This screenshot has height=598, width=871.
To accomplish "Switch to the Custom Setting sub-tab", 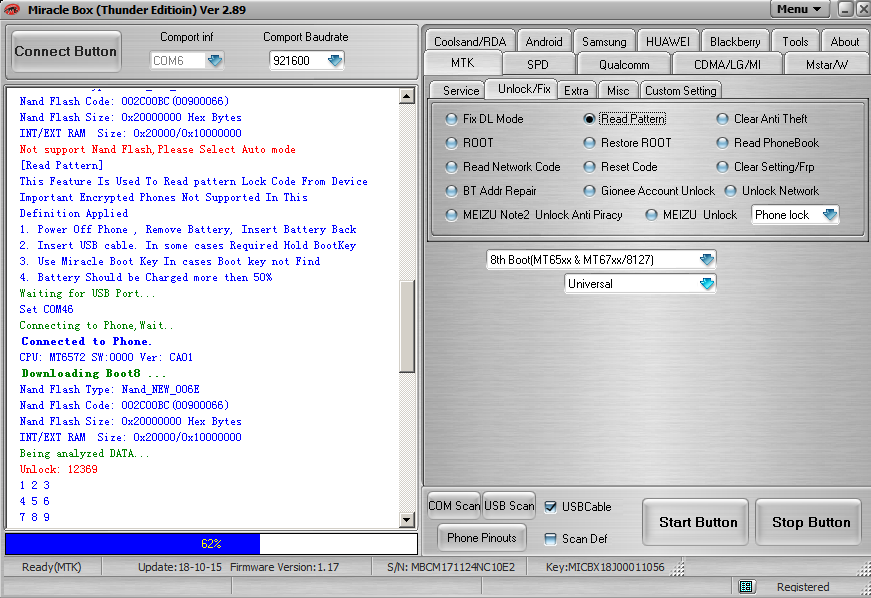I will coord(680,91).
